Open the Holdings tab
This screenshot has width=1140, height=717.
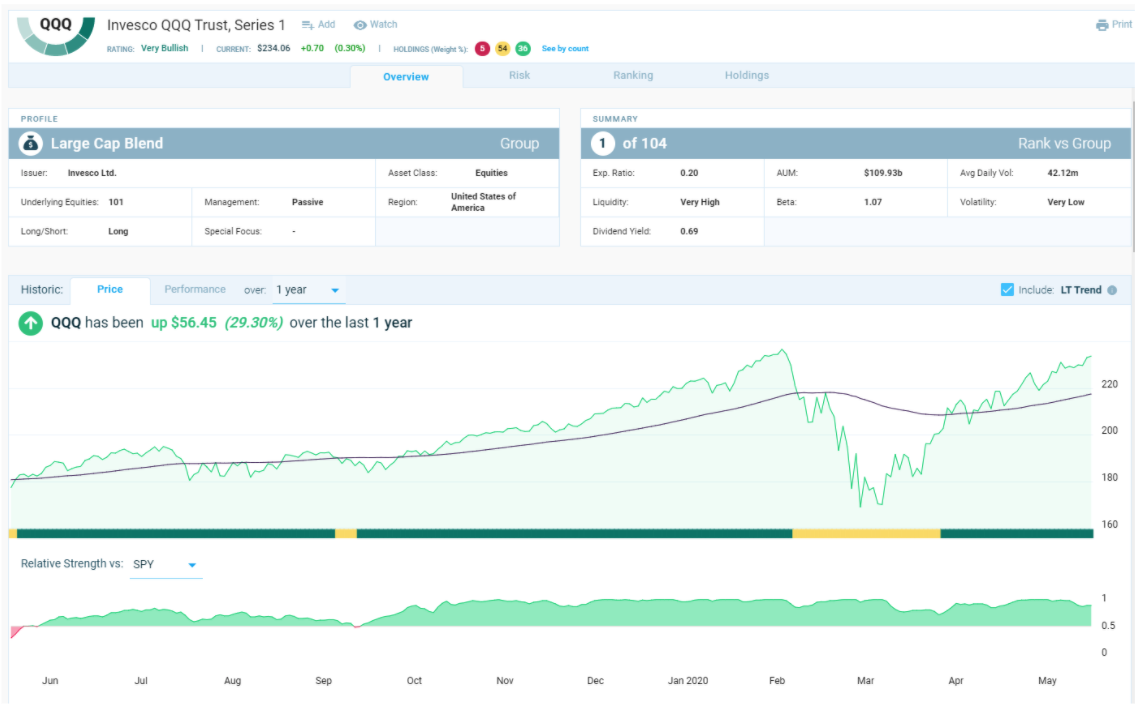(x=746, y=75)
